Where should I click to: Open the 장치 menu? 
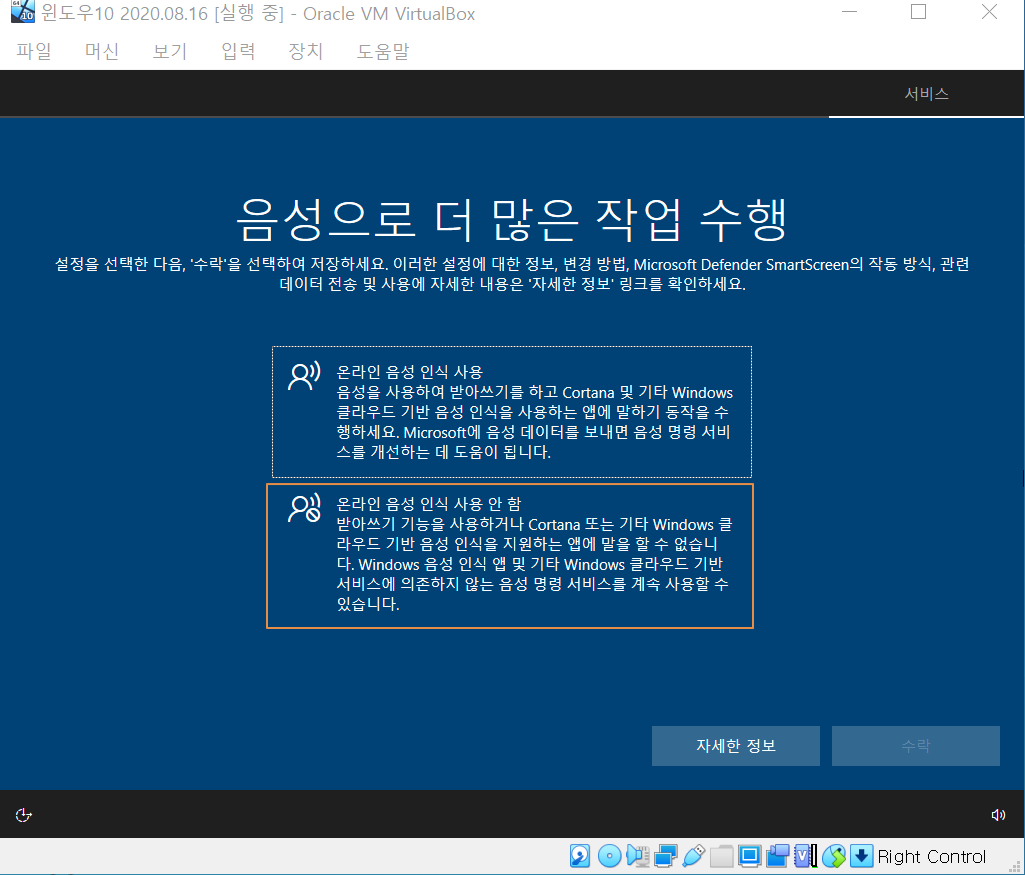click(306, 51)
